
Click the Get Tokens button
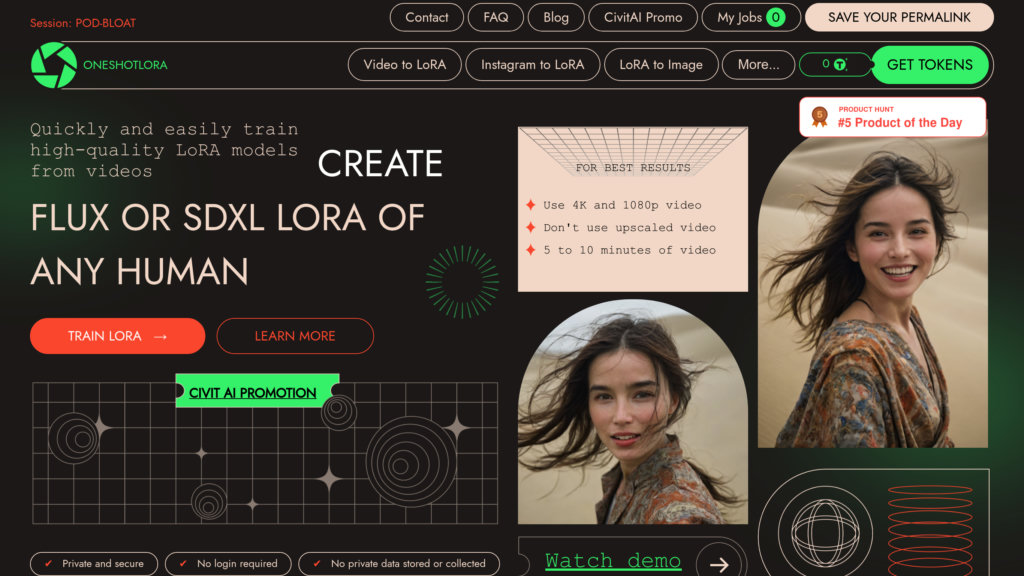929,65
